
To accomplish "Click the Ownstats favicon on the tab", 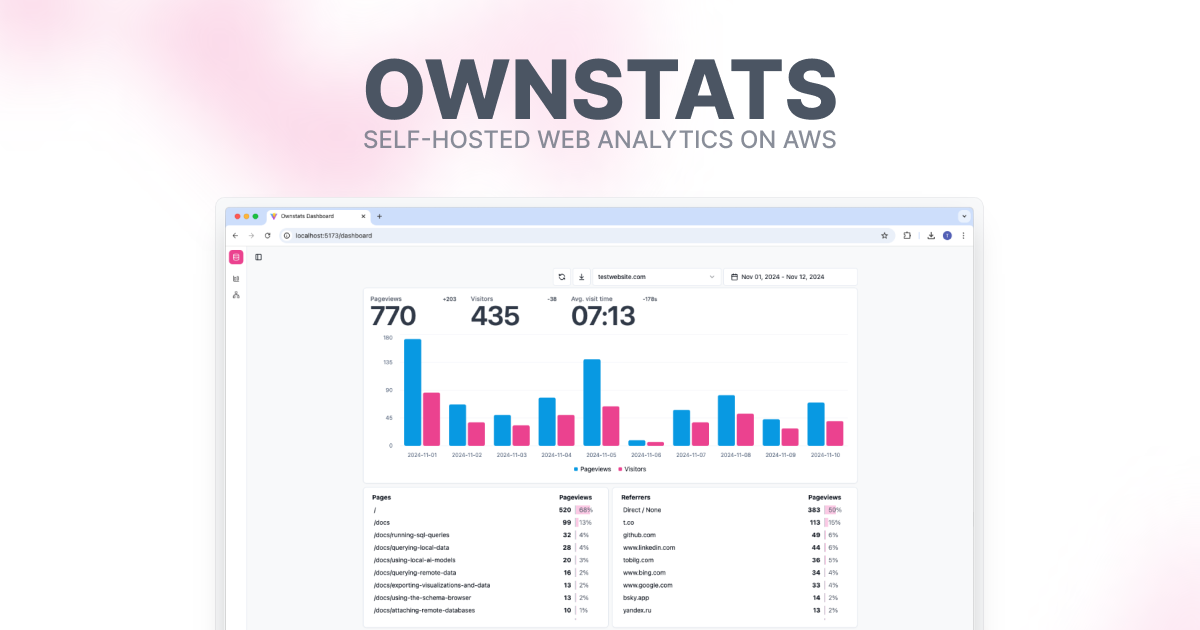I will pyautogui.click(x=274, y=216).
